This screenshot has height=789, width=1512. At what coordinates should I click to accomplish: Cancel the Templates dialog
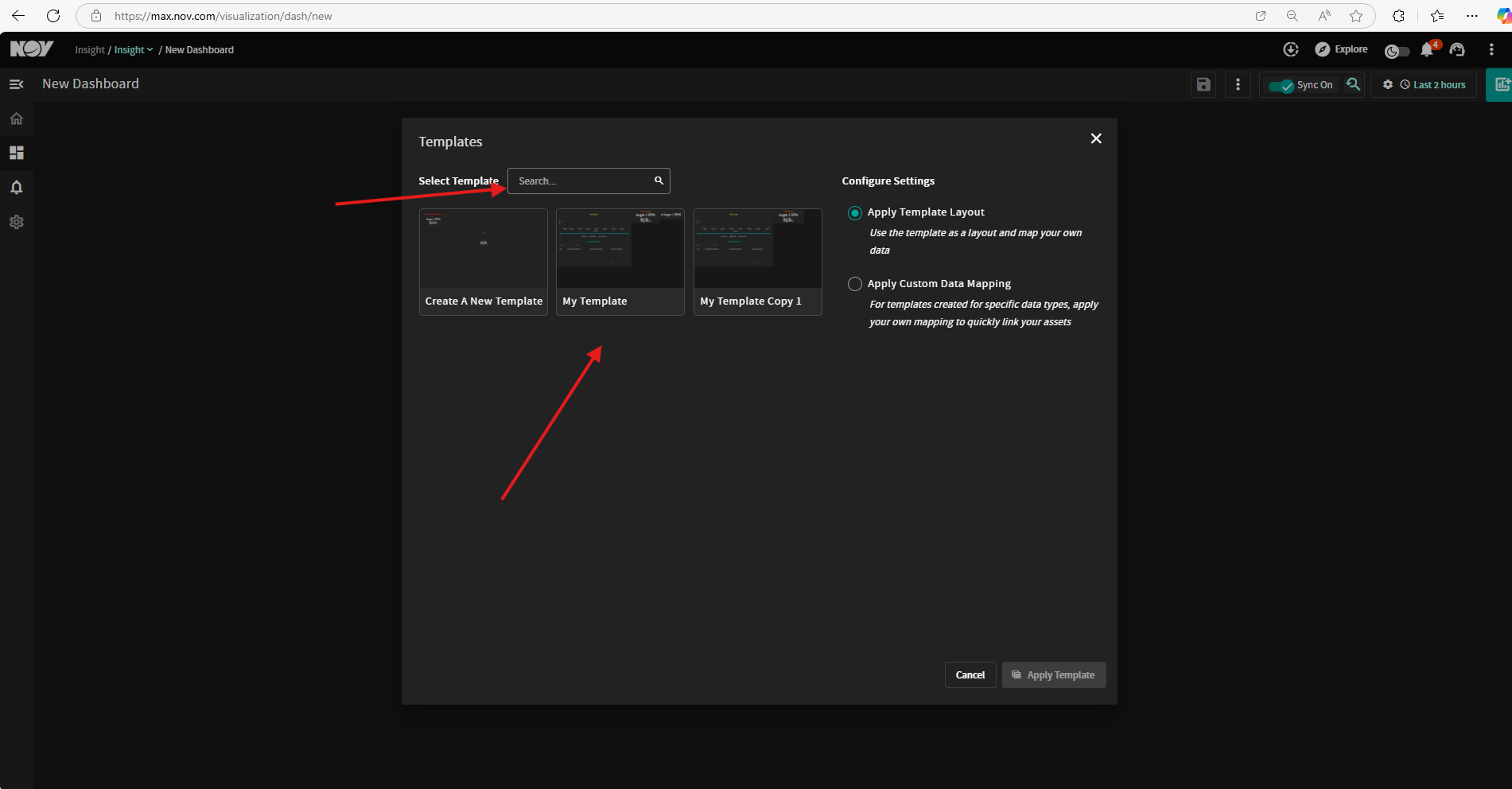coord(970,675)
